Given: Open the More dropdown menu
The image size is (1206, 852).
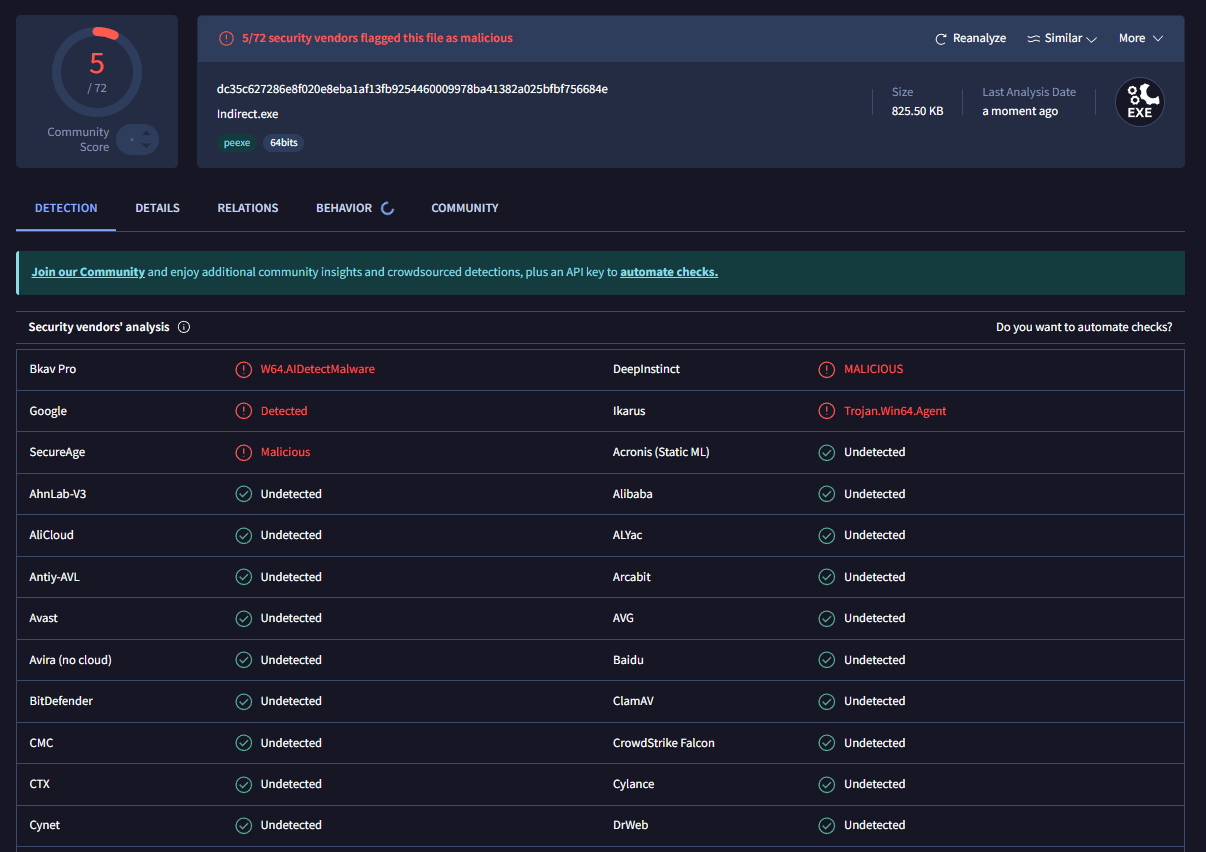Looking at the screenshot, I should [1140, 38].
